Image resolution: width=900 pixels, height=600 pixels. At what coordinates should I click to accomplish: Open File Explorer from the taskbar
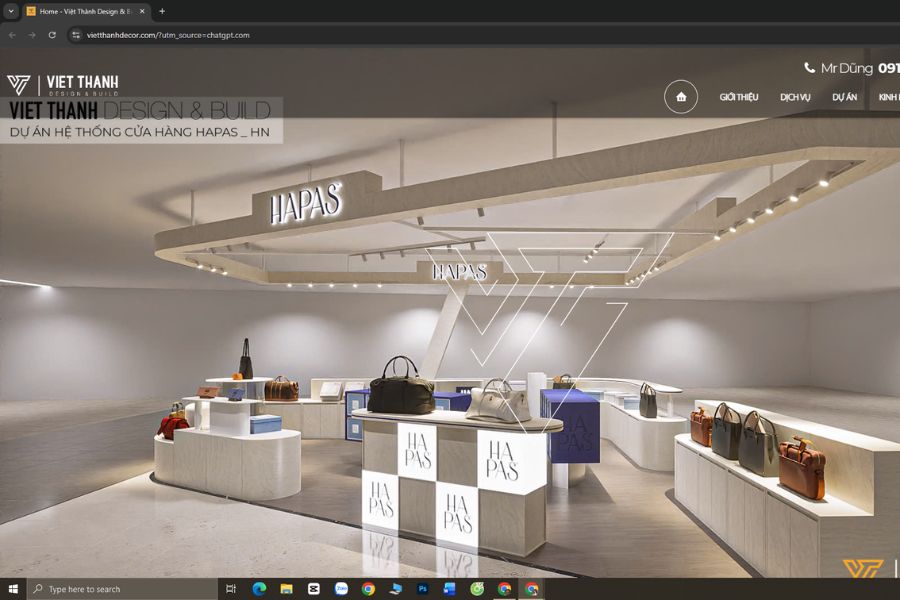[x=286, y=589]
